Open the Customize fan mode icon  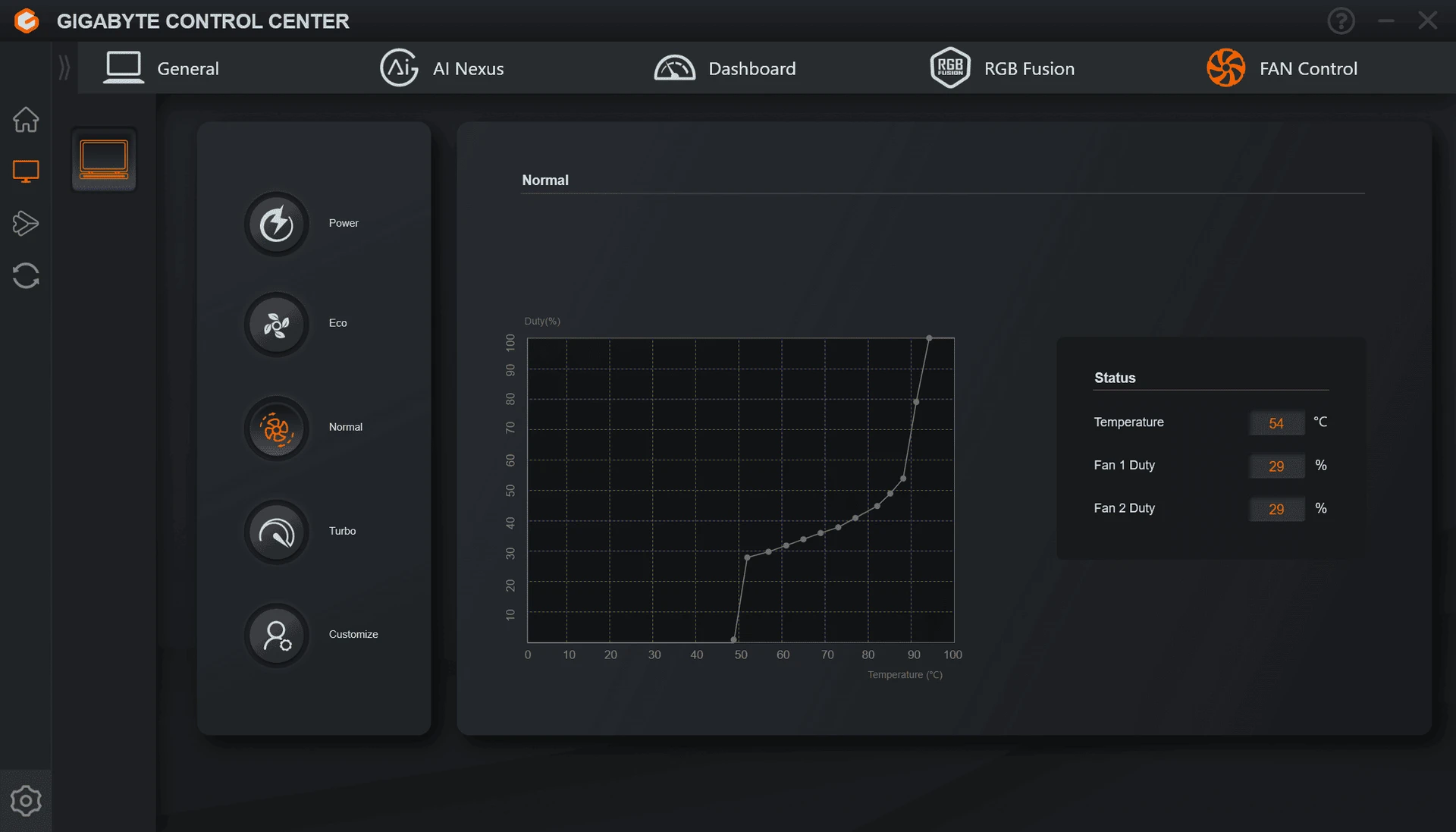[x=277, y=635]
